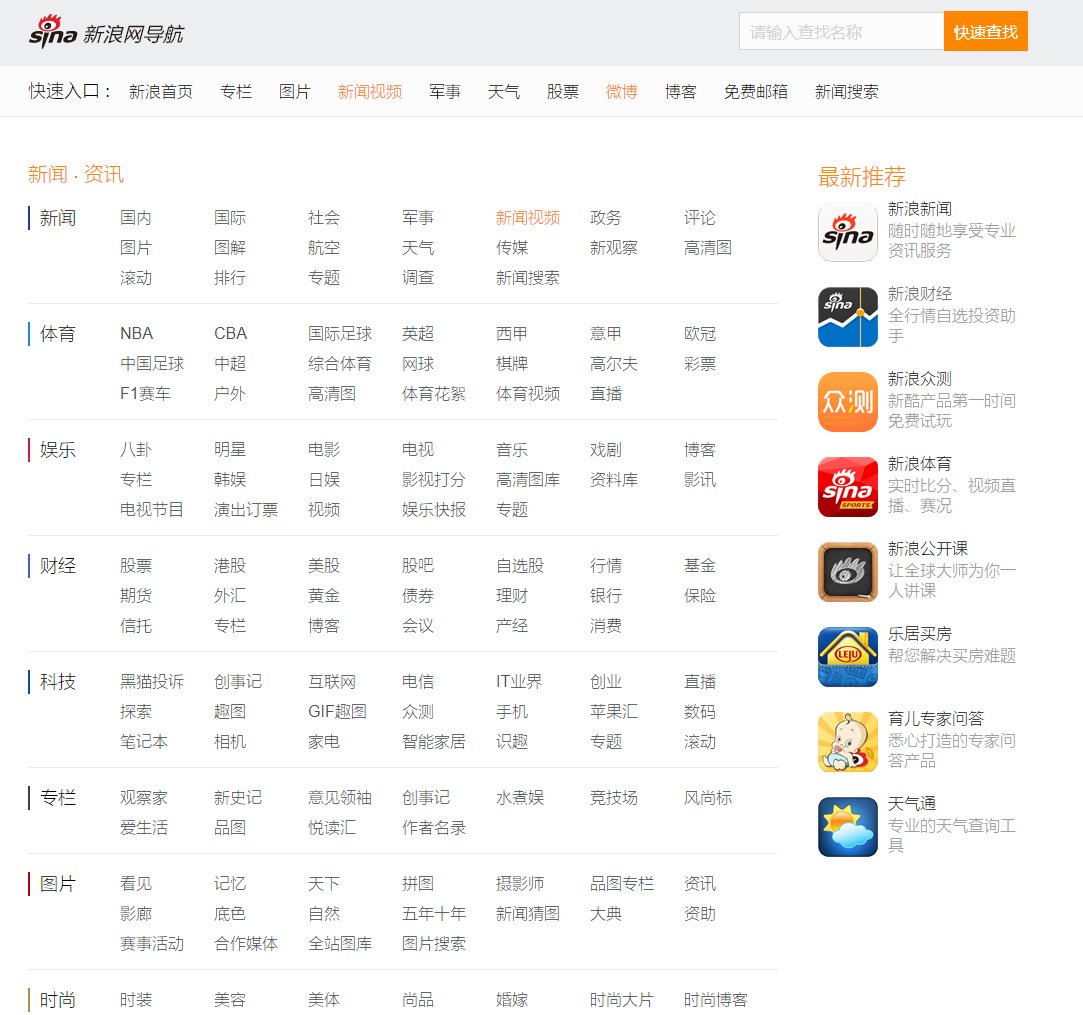
Task: Focus the 请输入查找名称 search box
Action: click(841, 31)
